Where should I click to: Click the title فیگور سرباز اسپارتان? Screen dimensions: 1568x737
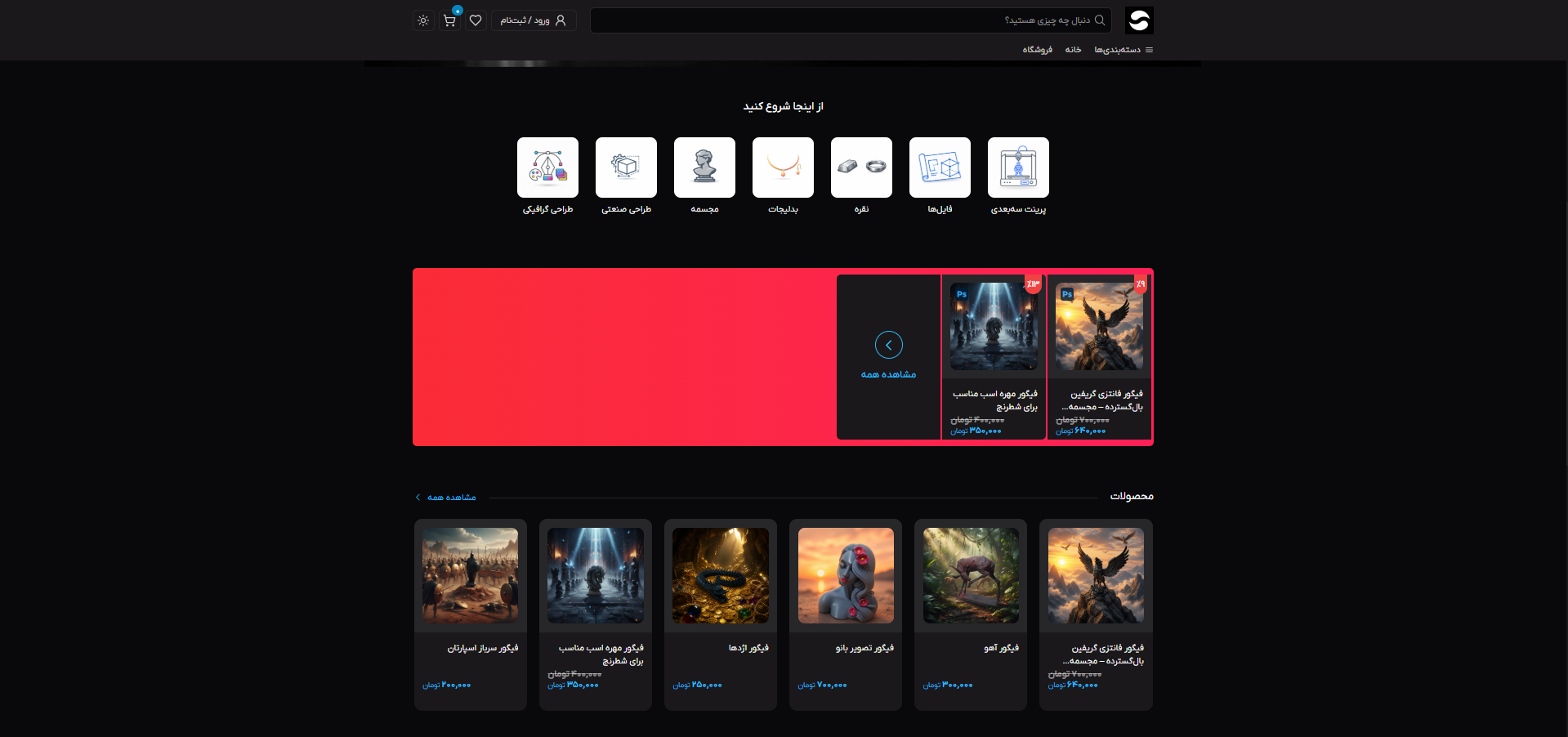click(x=482, y=648)
